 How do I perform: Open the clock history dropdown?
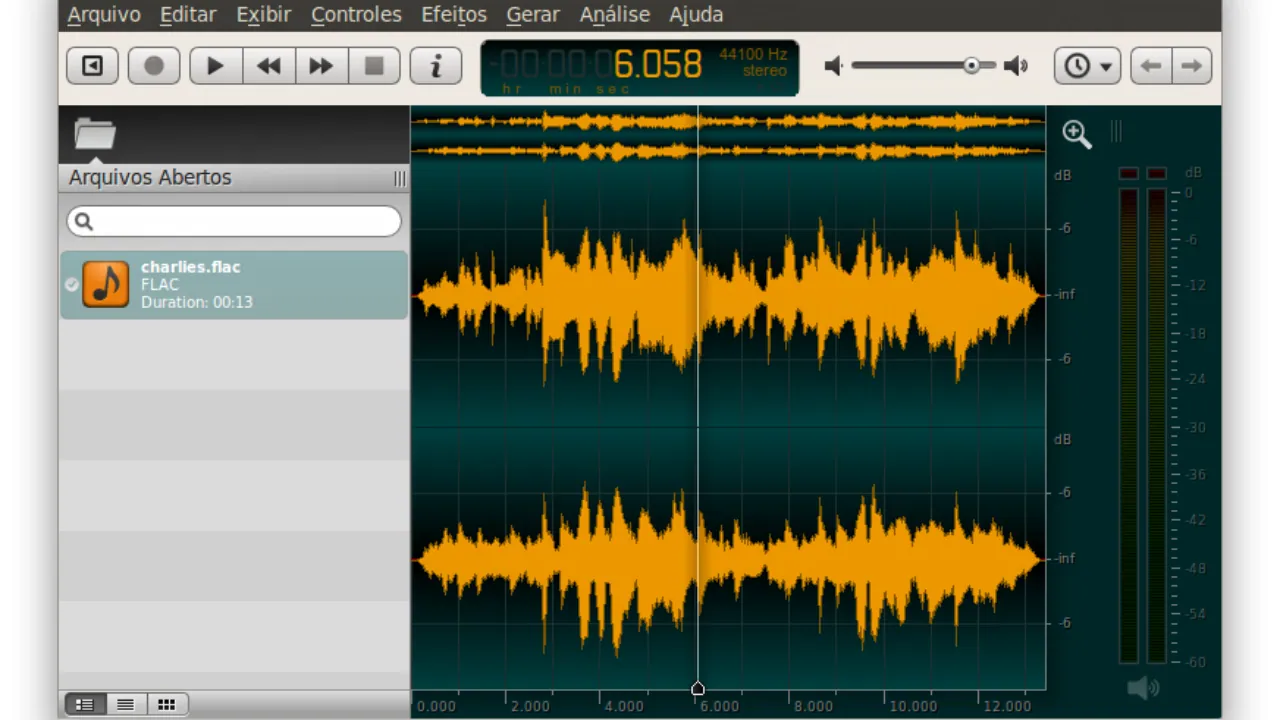(1087, 66)
